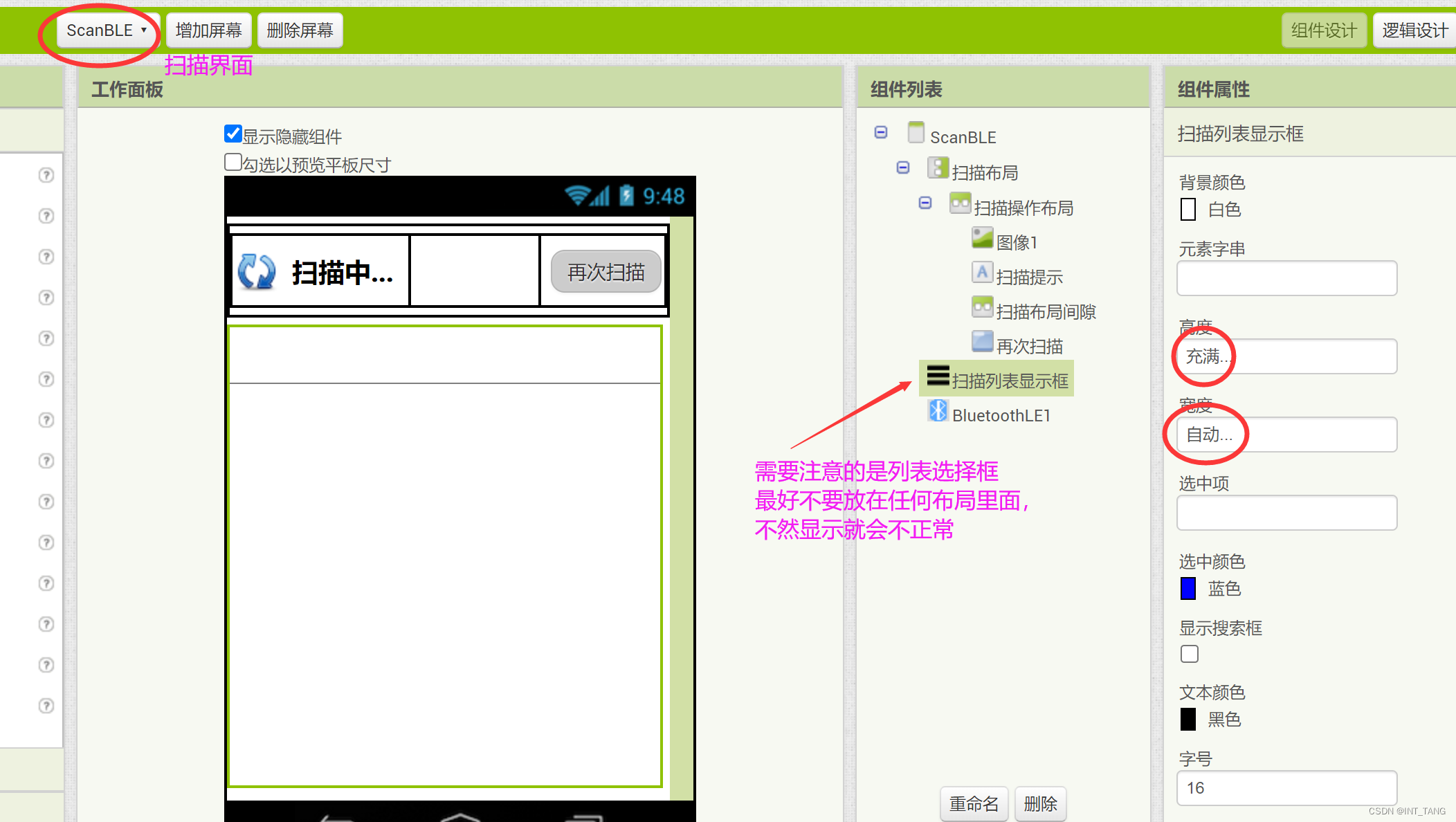
Task: Click the 重命名 button below component list
Action: point(974,804)
